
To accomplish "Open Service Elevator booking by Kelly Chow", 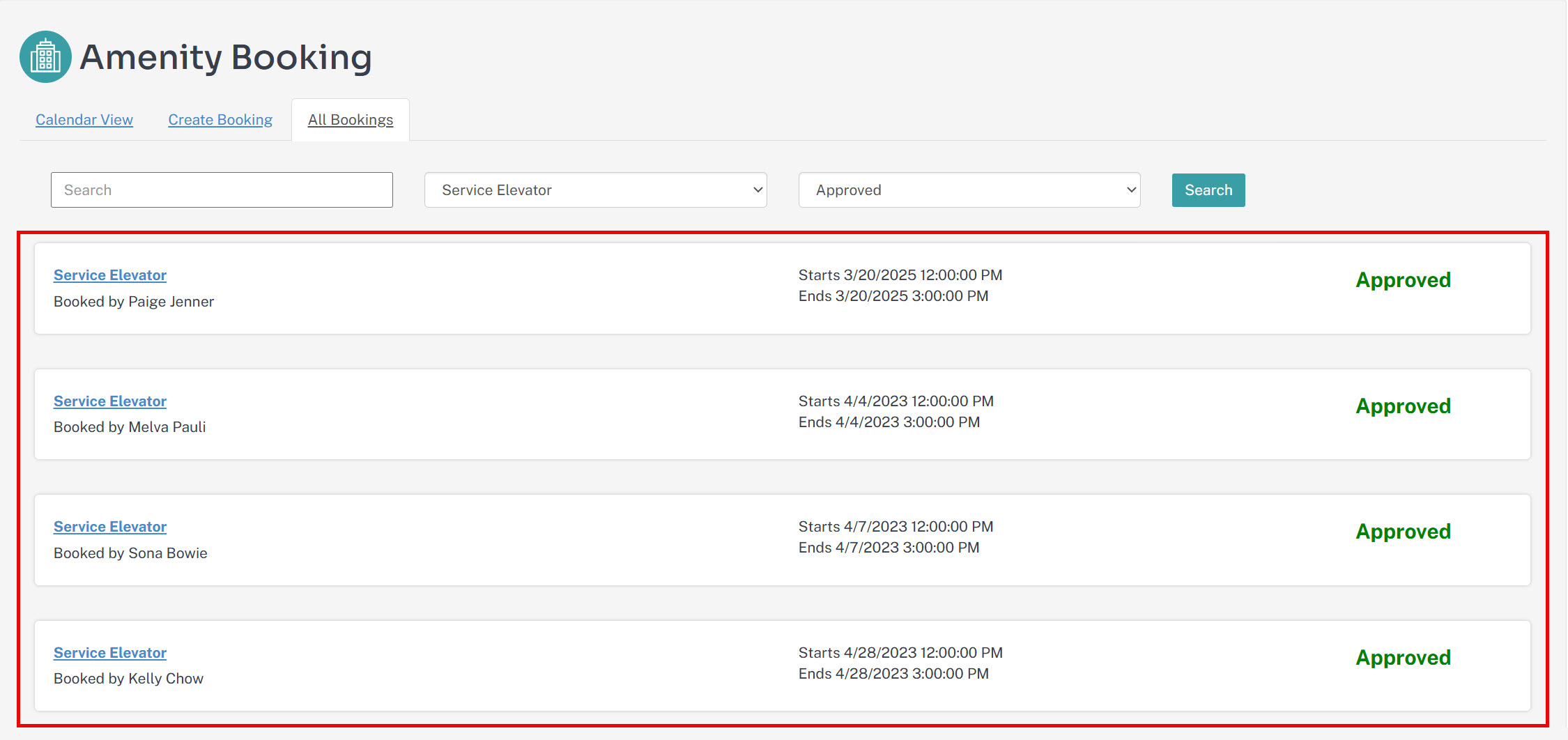I will click(110, 653).
